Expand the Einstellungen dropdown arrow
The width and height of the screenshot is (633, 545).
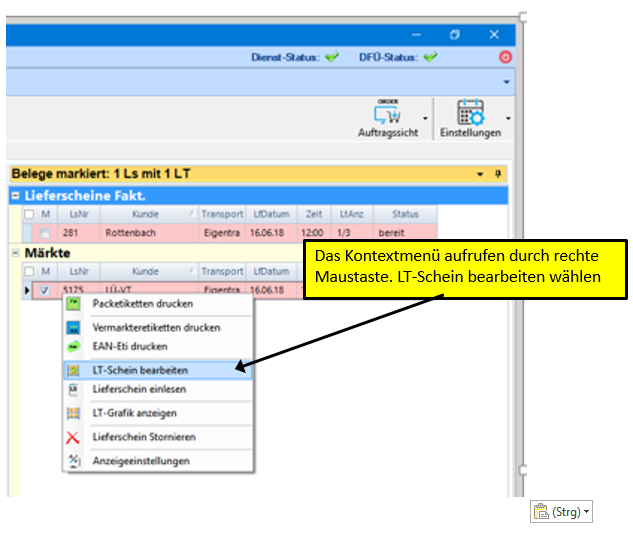click(x=510, y=118)
